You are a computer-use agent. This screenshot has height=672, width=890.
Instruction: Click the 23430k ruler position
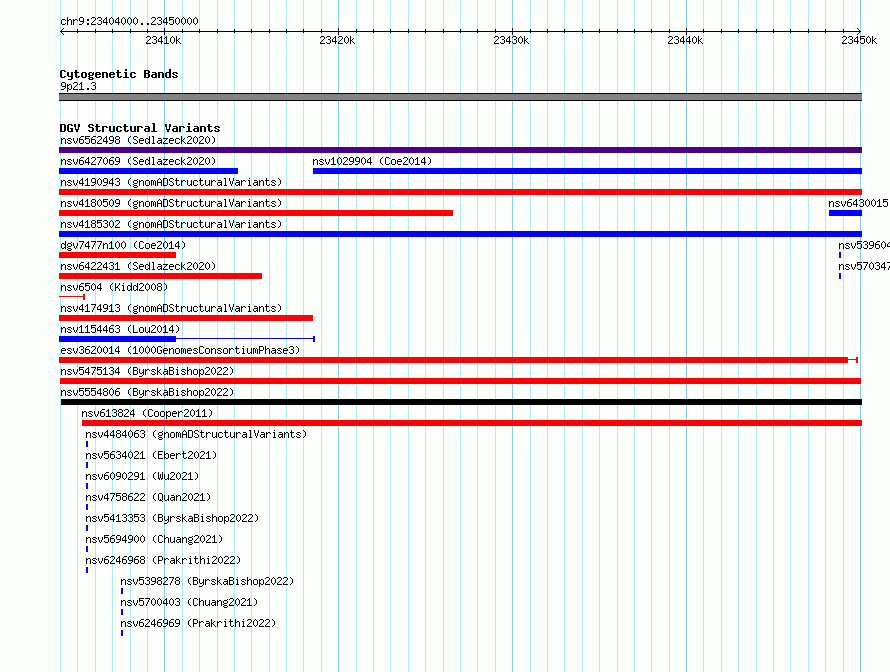tap(511, 40)
